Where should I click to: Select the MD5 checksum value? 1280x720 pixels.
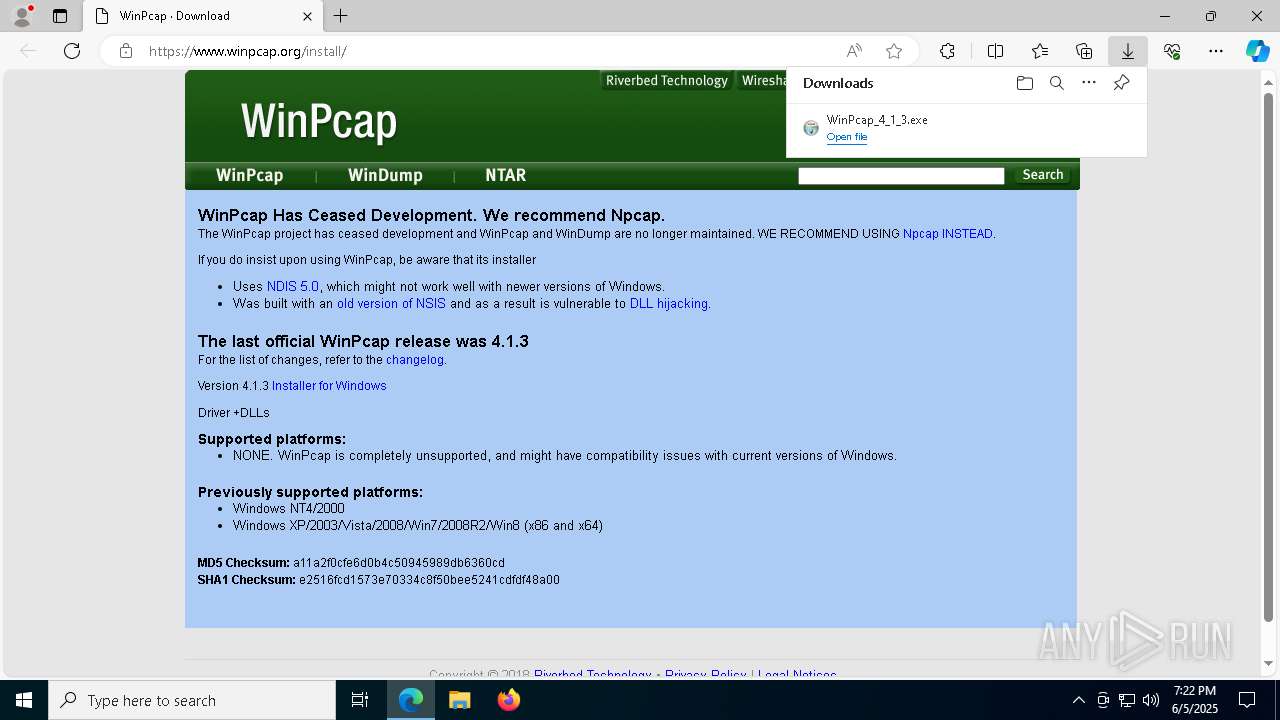pyautogui.click(x=399, y=563)
